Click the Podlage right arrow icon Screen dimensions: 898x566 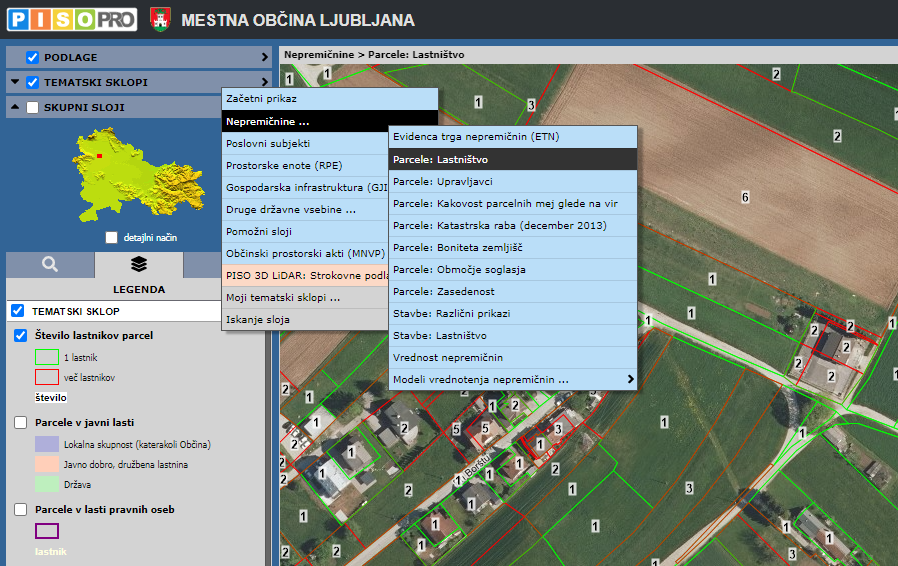[265, 58]
